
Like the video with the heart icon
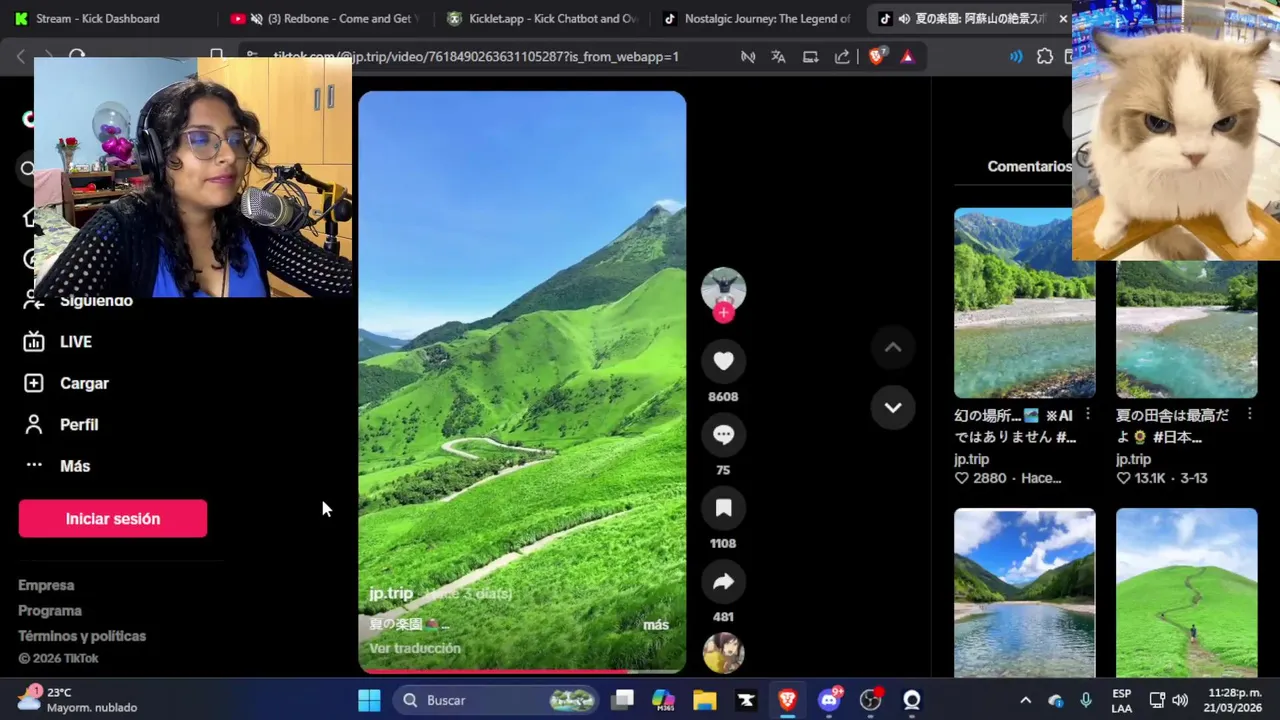(x=723, y=361)
